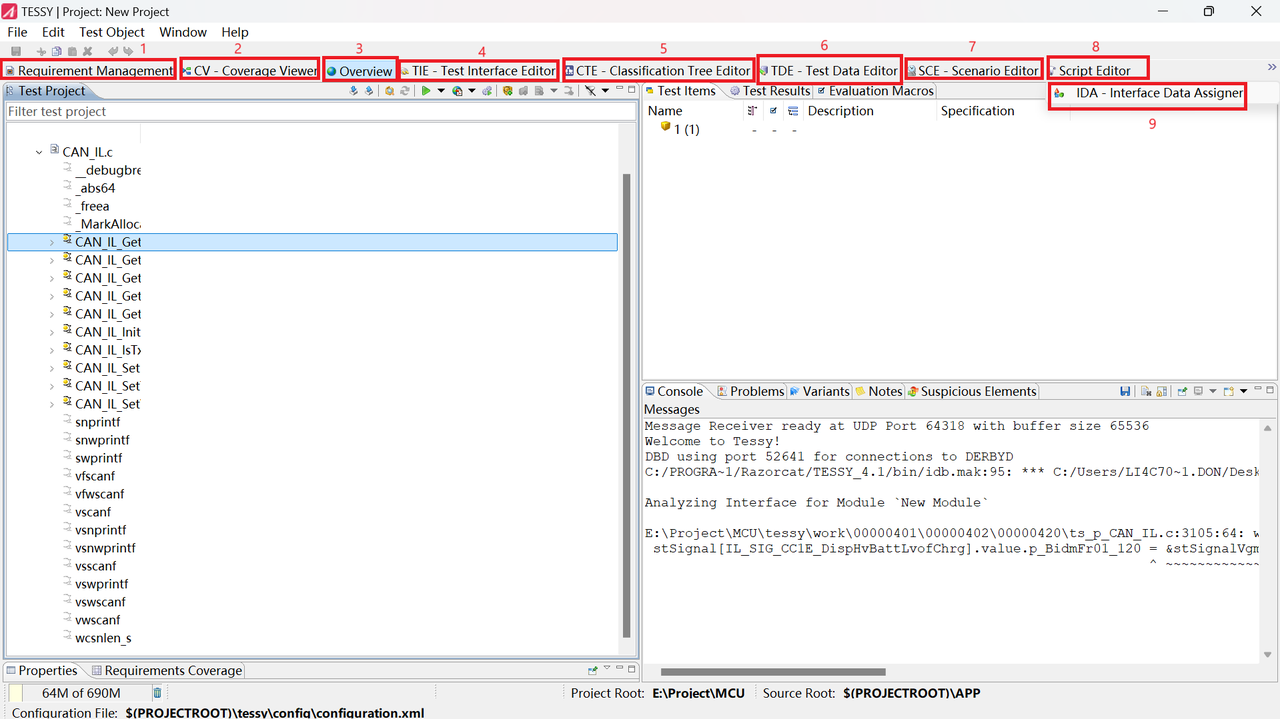Viewport: 1280px width, 719px height.
Task: Click the Save icon in the main toolbar
Action: (x=16, y=51)
